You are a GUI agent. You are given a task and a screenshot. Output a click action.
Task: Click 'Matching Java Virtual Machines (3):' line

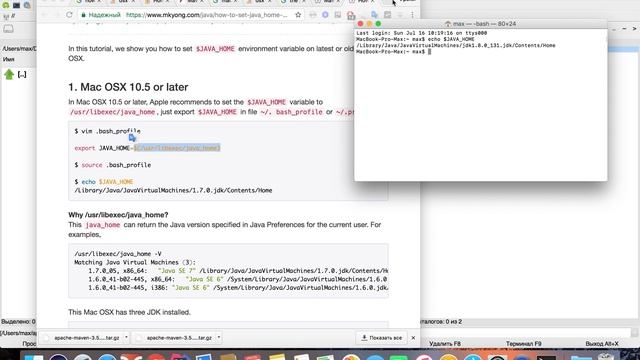coord(135,262)
